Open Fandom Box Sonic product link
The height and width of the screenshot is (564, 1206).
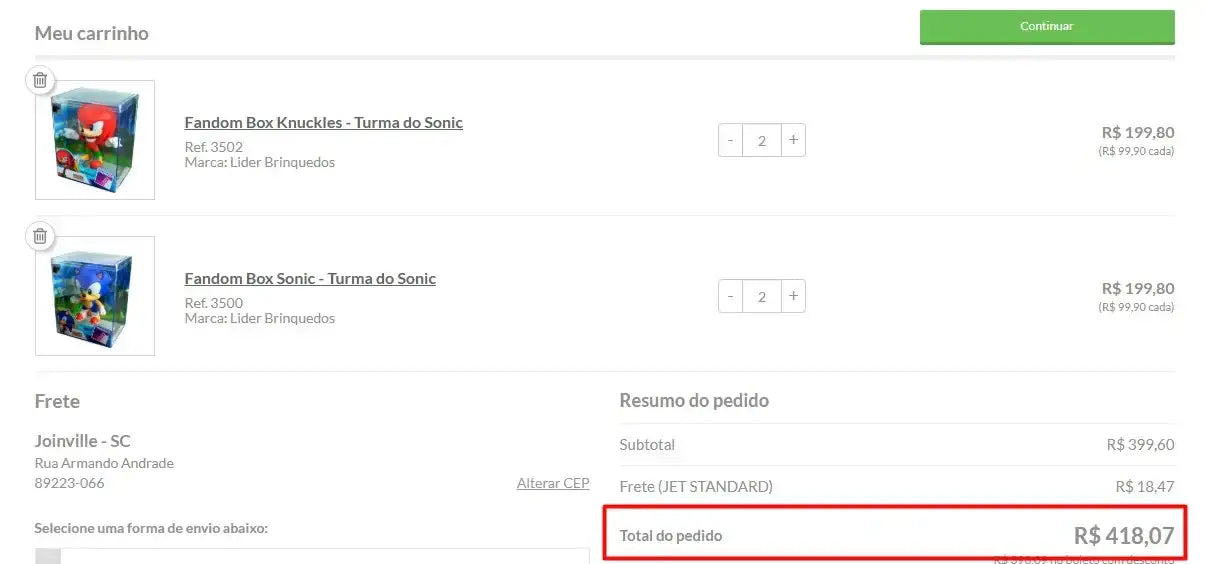tap(310, 279)
